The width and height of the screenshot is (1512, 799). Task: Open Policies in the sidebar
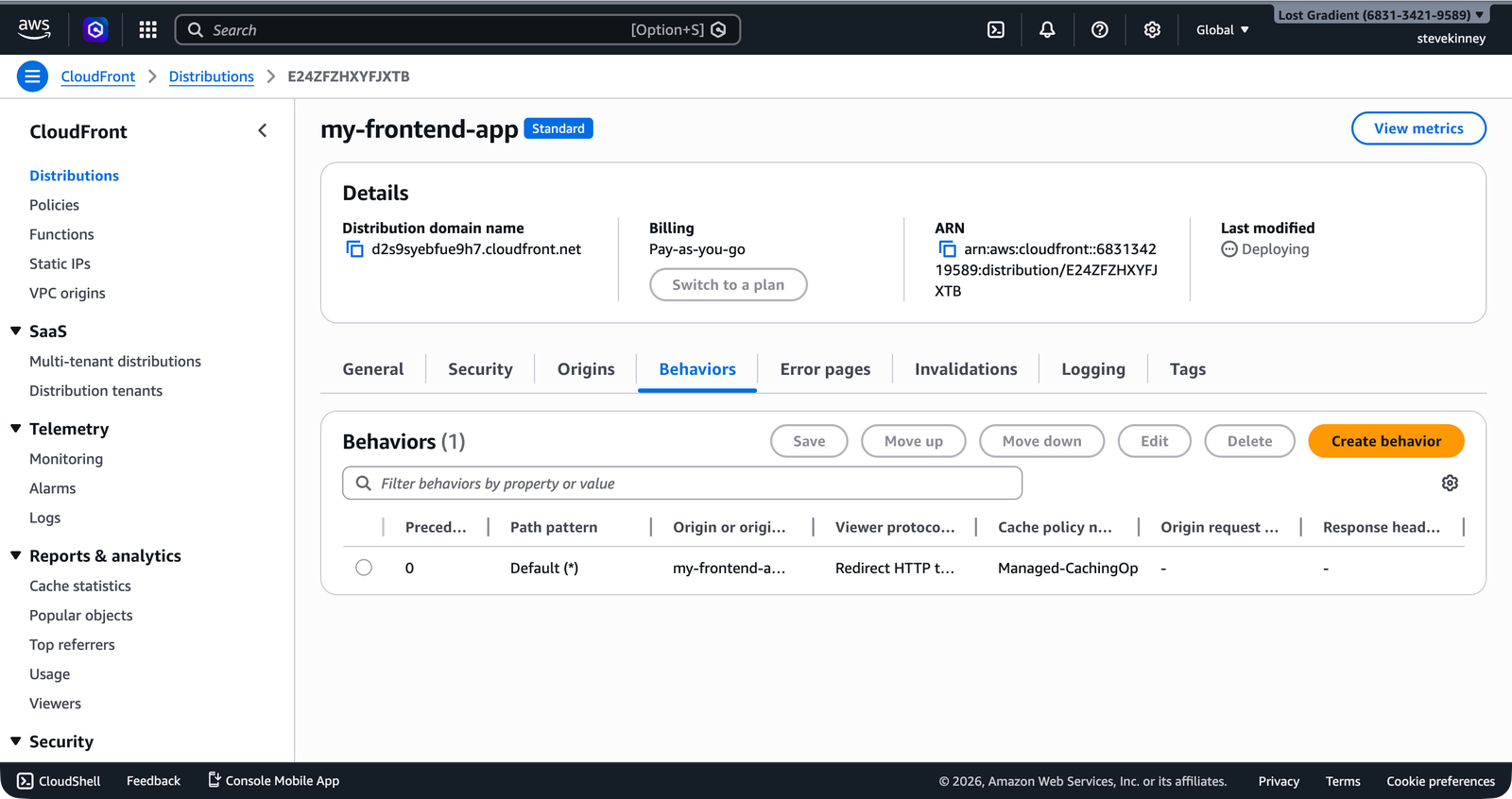pos(54,205)
